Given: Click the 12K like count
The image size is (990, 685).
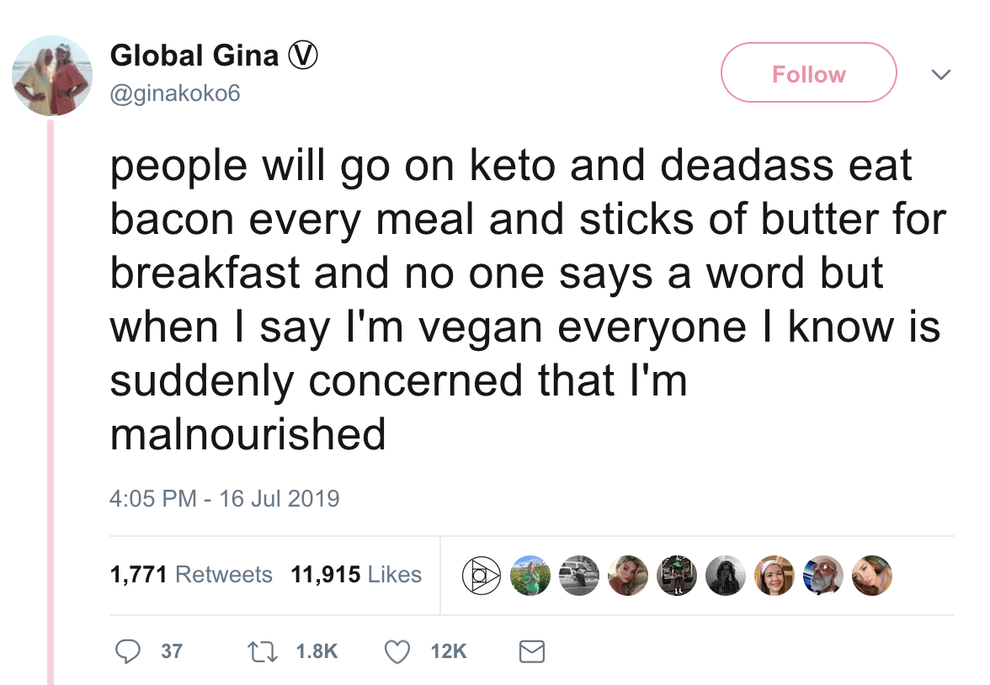Looking at the screenshot, I should tap(448, 651).
